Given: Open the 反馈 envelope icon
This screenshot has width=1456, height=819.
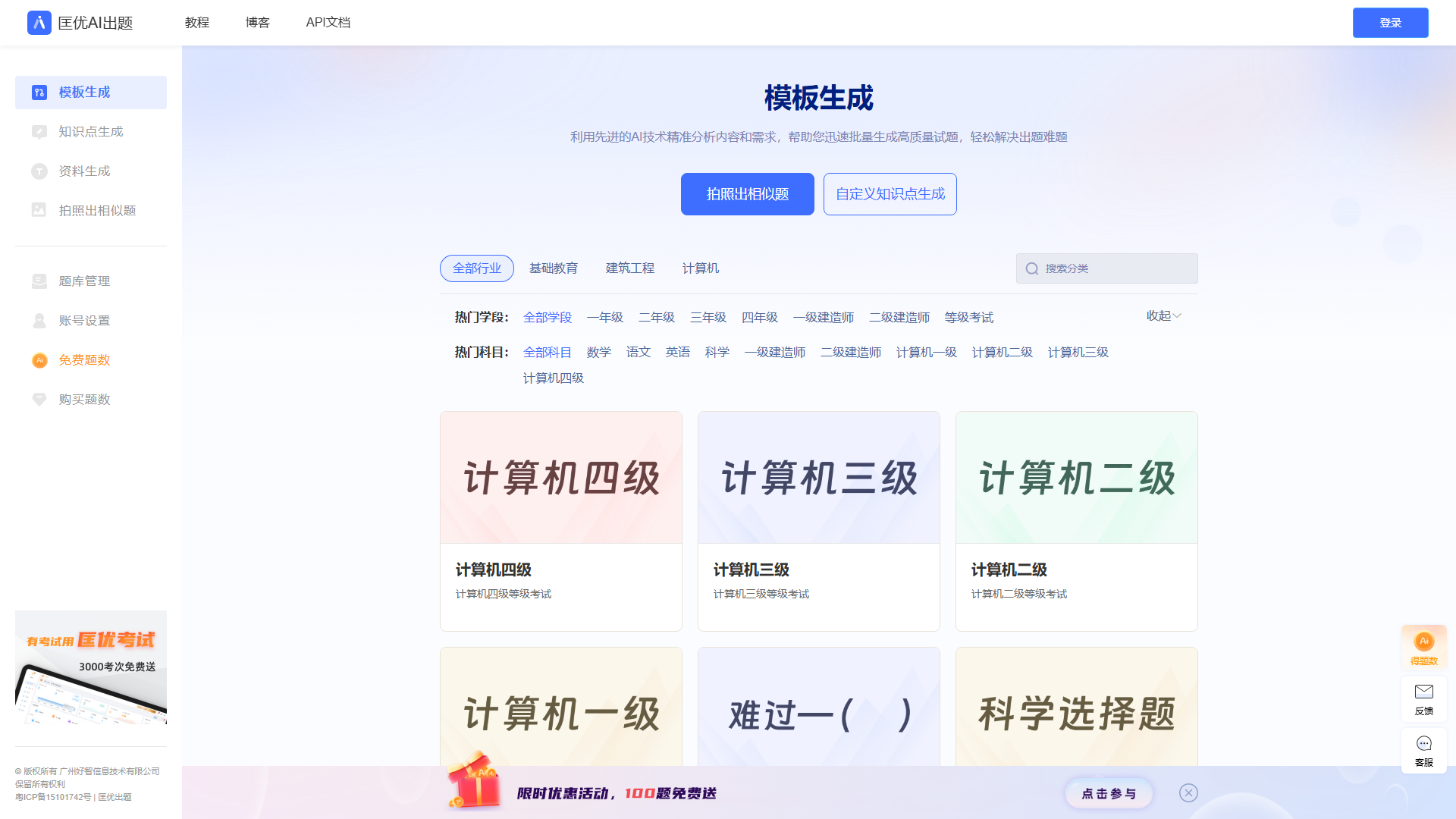Looking at the screenshot, I should (1424, 692).
